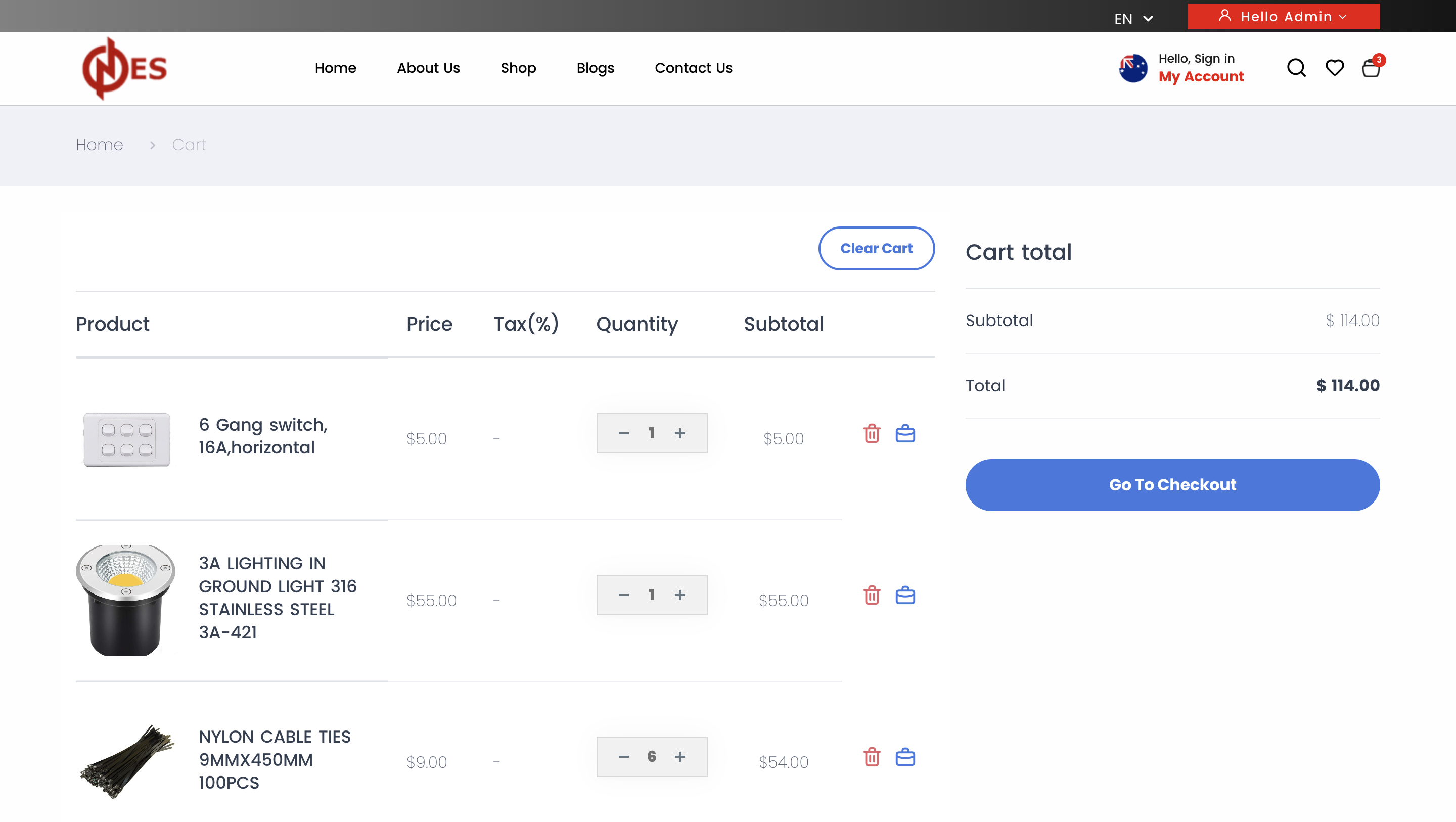
Task: Click the Hello, Sign in text
Action: [1196, 59]
